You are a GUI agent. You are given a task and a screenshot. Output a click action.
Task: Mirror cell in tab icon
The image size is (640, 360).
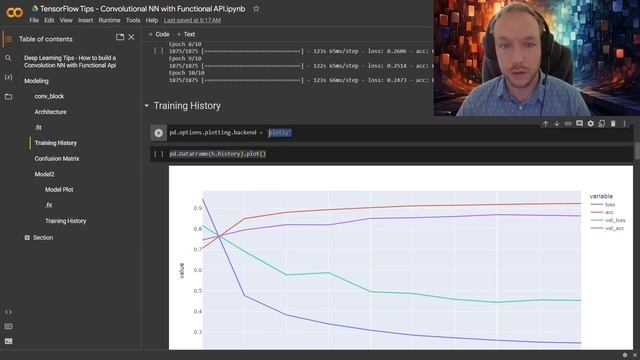pyautogui.click(x=602, y=123)
